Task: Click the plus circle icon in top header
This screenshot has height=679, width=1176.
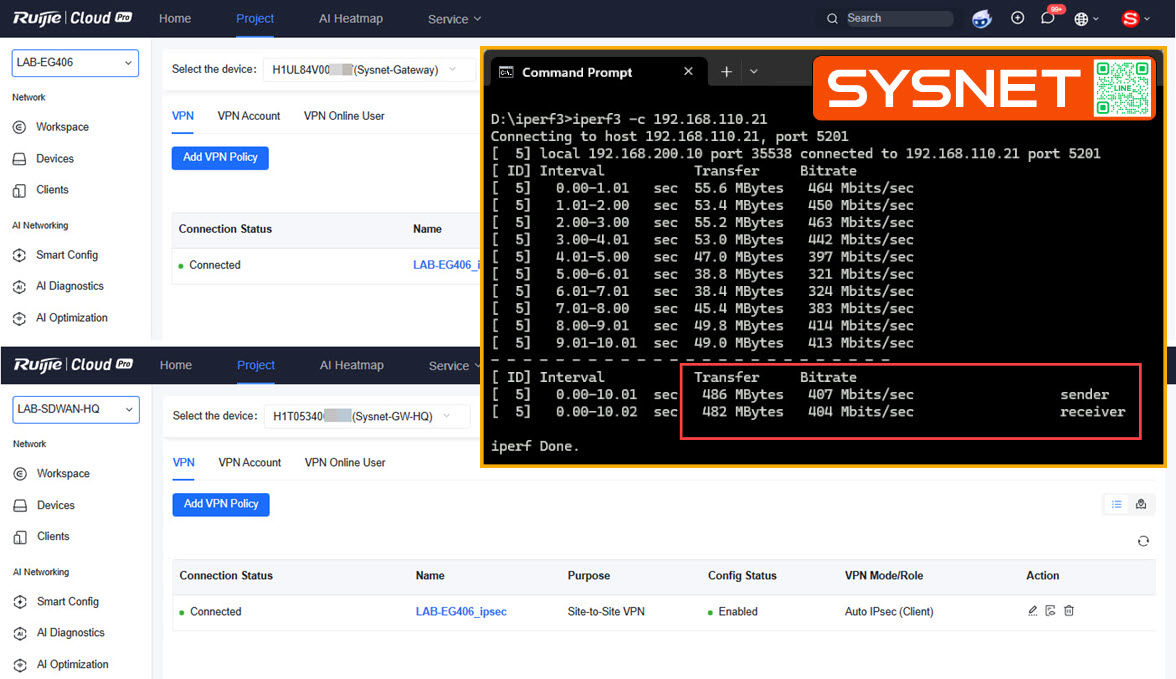Action: (1018, 18)
